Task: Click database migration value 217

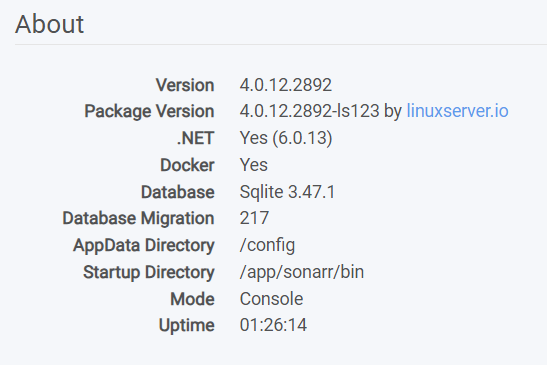Action: click(254, 218)
